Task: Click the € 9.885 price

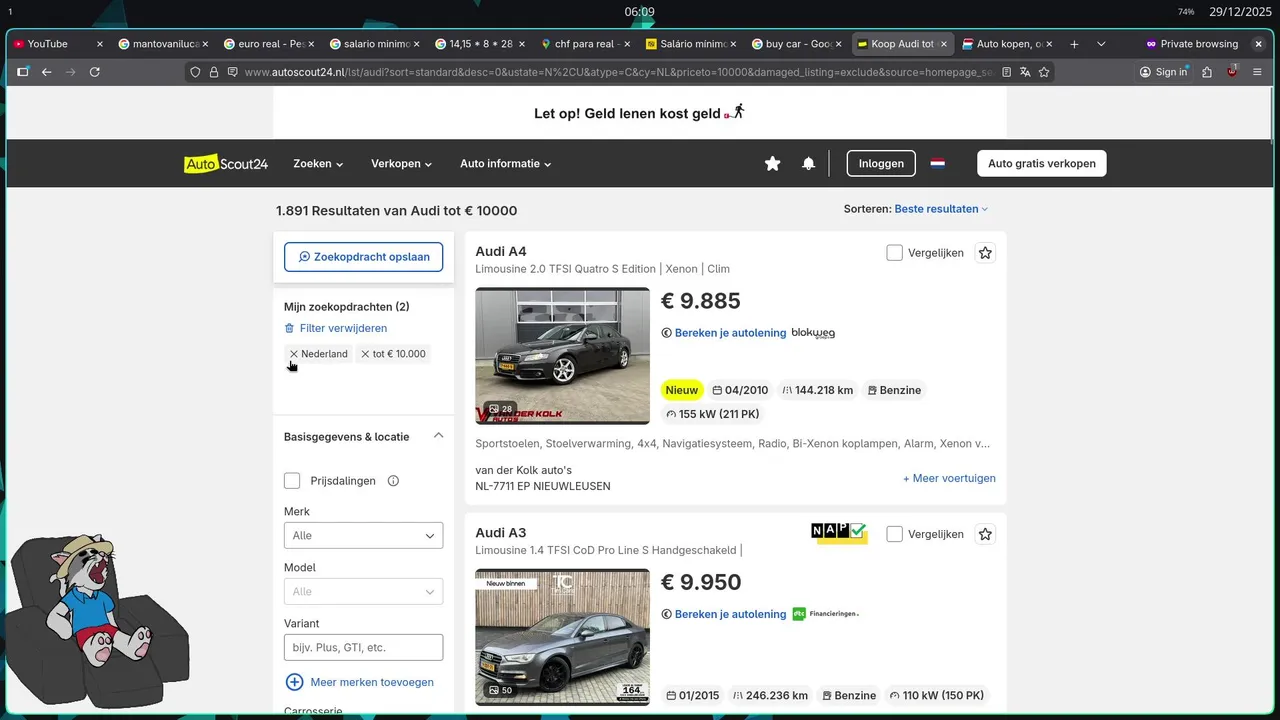Action: pos(701,301)
